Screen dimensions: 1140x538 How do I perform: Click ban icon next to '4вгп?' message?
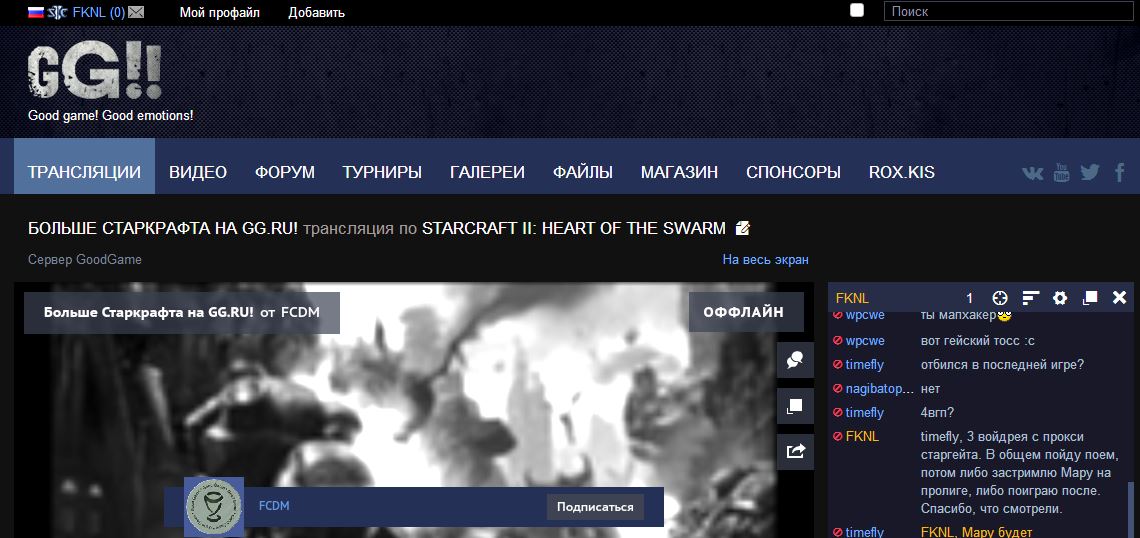pyautogui.click(x=838, y=412)
